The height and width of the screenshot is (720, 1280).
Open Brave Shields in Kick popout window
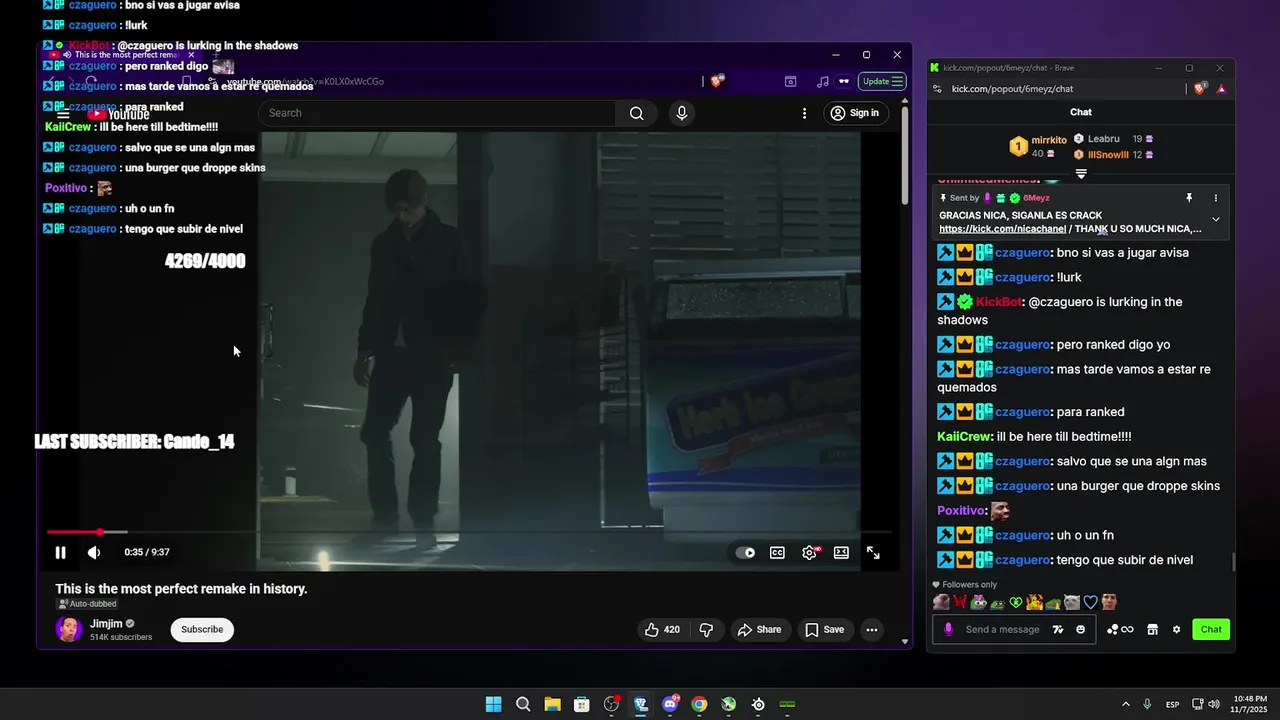pyautogui.click(x=1201, y=88)
